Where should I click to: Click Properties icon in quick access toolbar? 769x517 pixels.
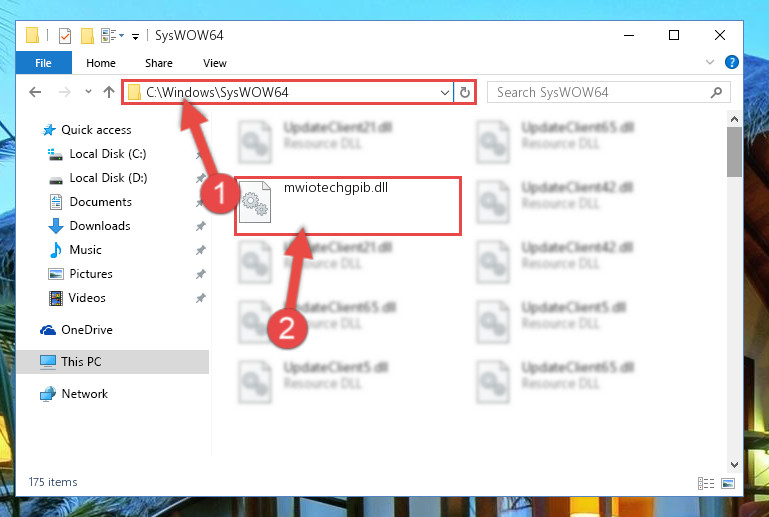[65, 35]
